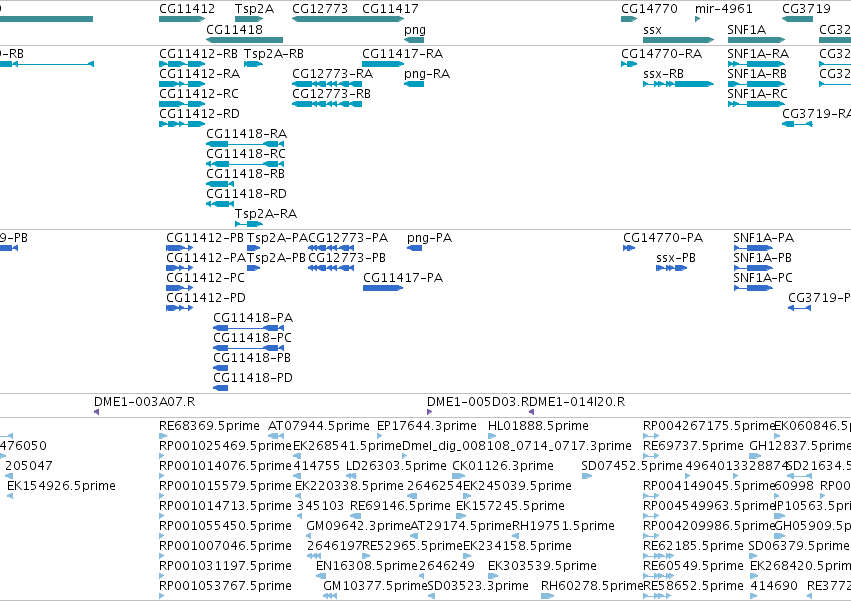This screenshot has height=601, width=851.
Task: Select the teal png gene arrow
Action: pyautogui.click(x=414, y=40)
